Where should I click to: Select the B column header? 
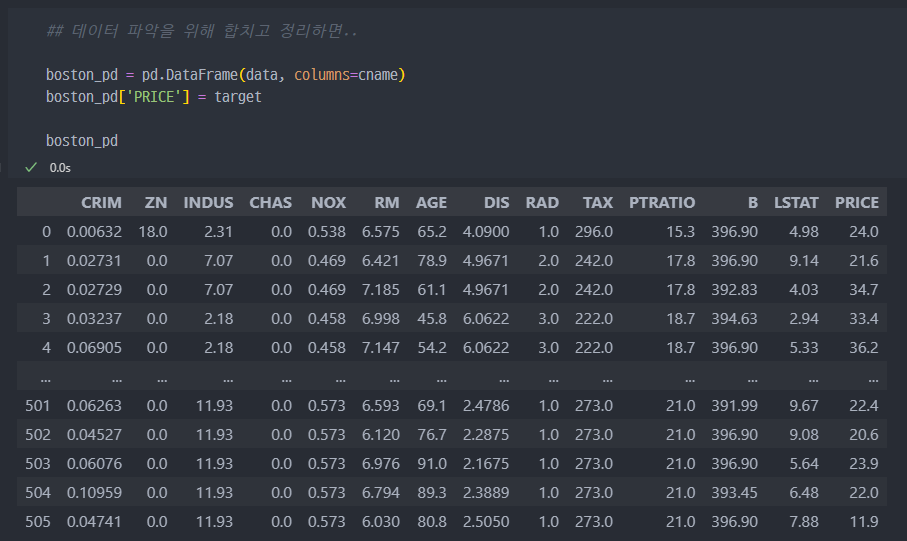point(753,203)
